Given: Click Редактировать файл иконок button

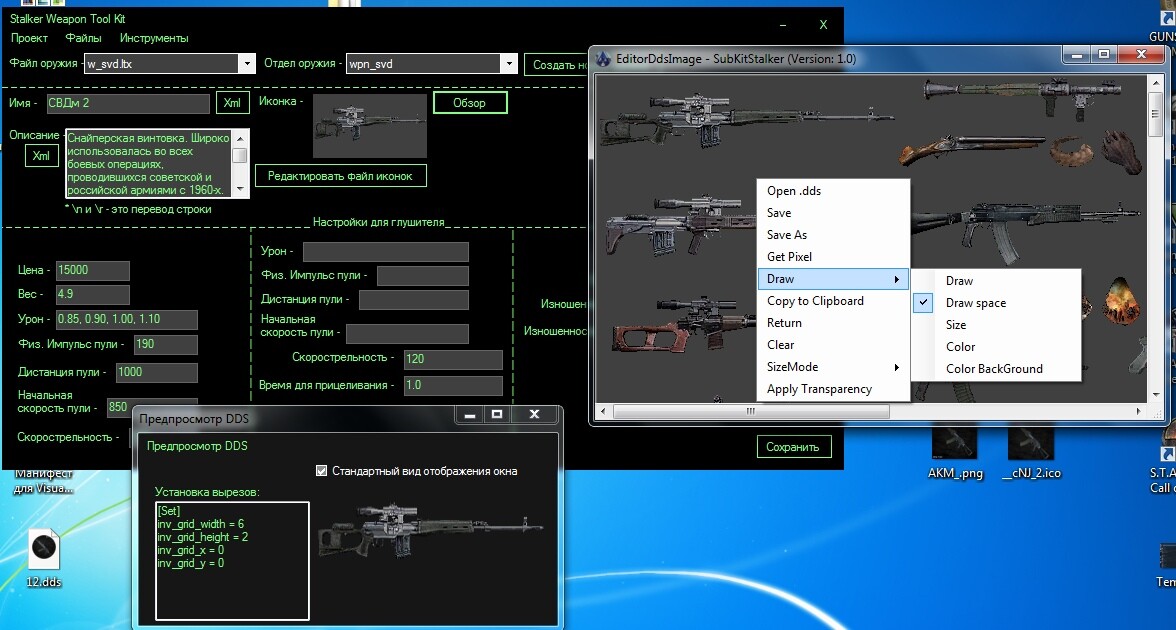Looking at the screenshot, I should (x=340, y=176).
